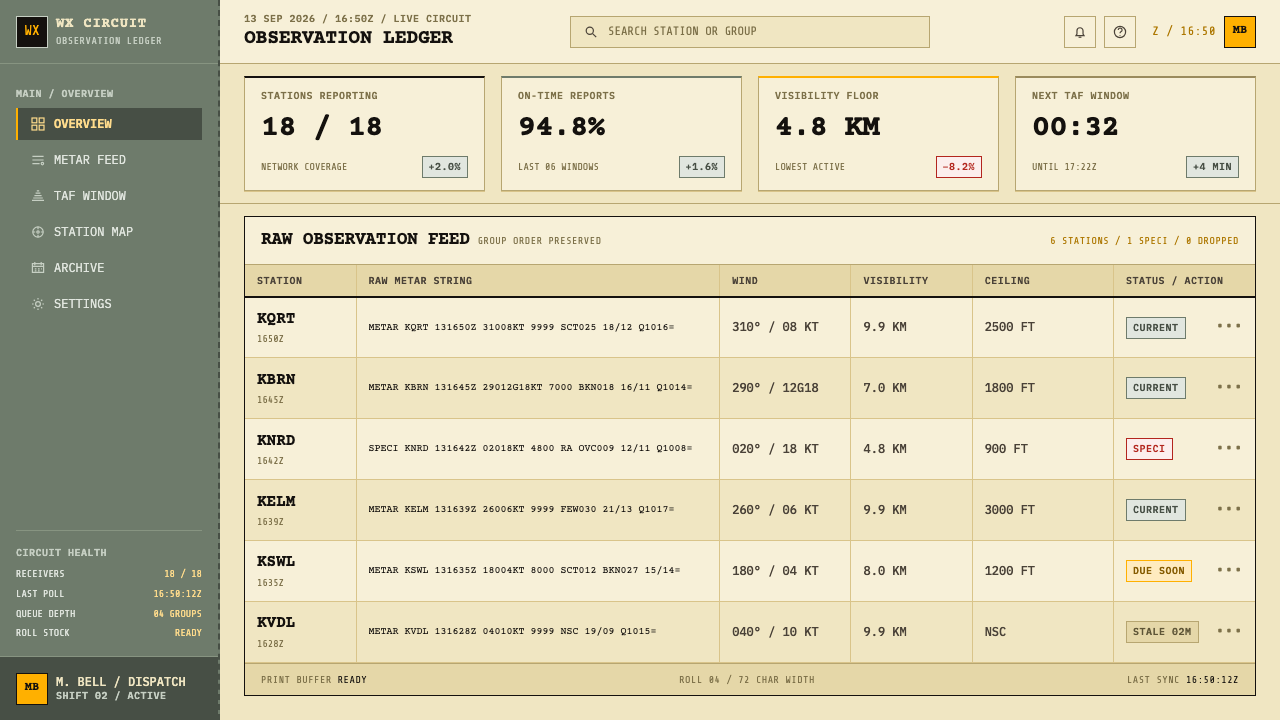
Task: Click the Visibility column header
Action: tap(911, 281)
